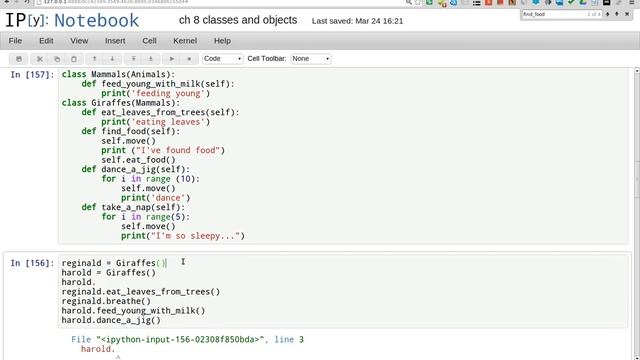Click the for i in range(5): line

point(145,217)
